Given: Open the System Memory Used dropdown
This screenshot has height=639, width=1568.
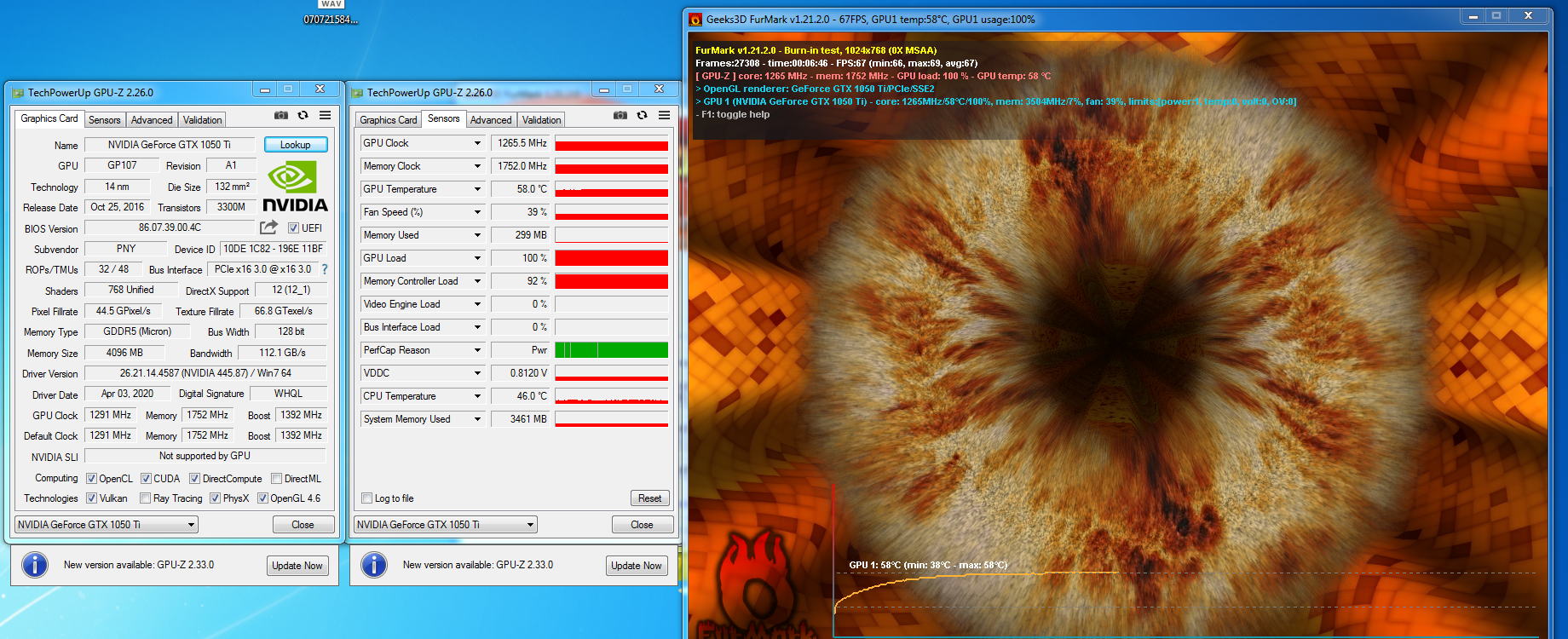Looking at the screenshot, I should point(477,419).
